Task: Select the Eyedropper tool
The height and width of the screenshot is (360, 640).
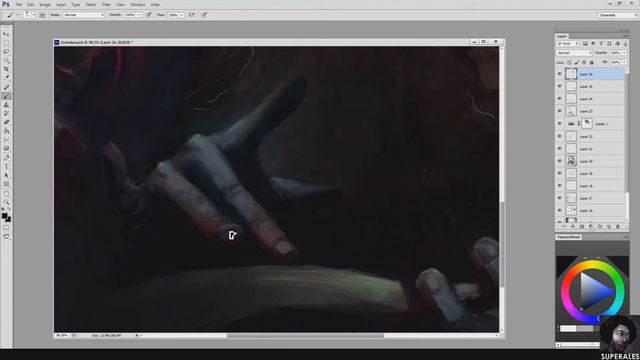Action: click(x=6, y=78)
